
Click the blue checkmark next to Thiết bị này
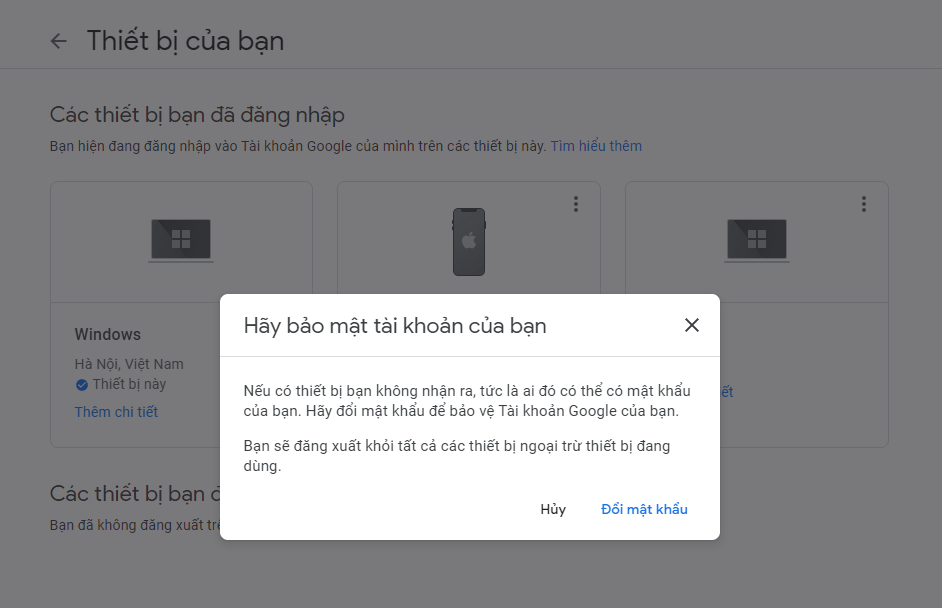pos(82,385)
